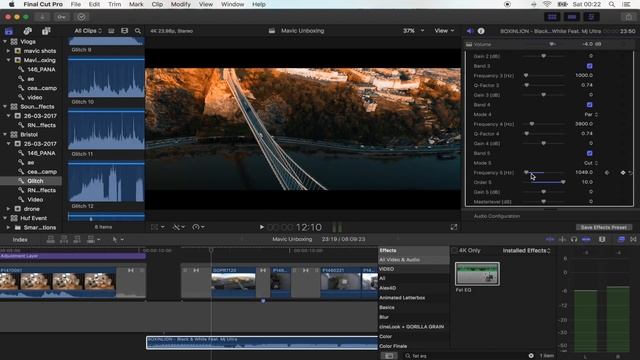Click the viewer fullscreen expand icon
The width and height of the screenshot is (640, 360).
coord(454,227)
